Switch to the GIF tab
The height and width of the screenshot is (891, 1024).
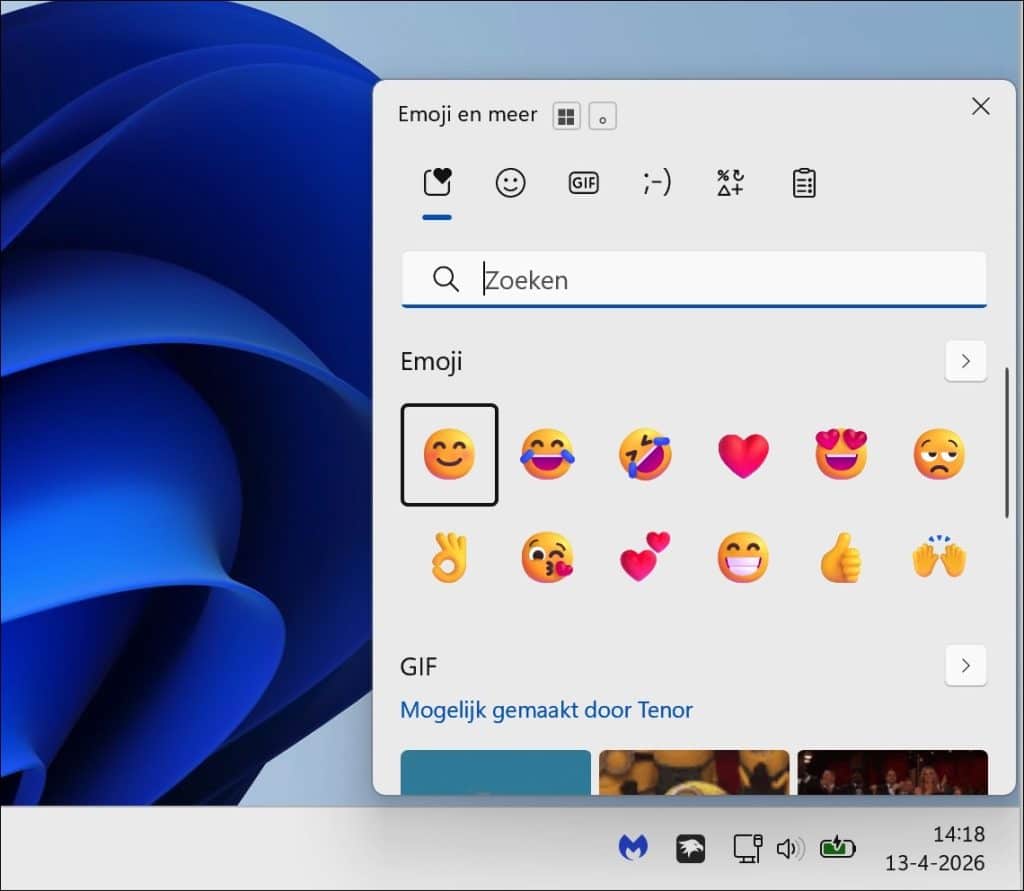tap(584, 182)
